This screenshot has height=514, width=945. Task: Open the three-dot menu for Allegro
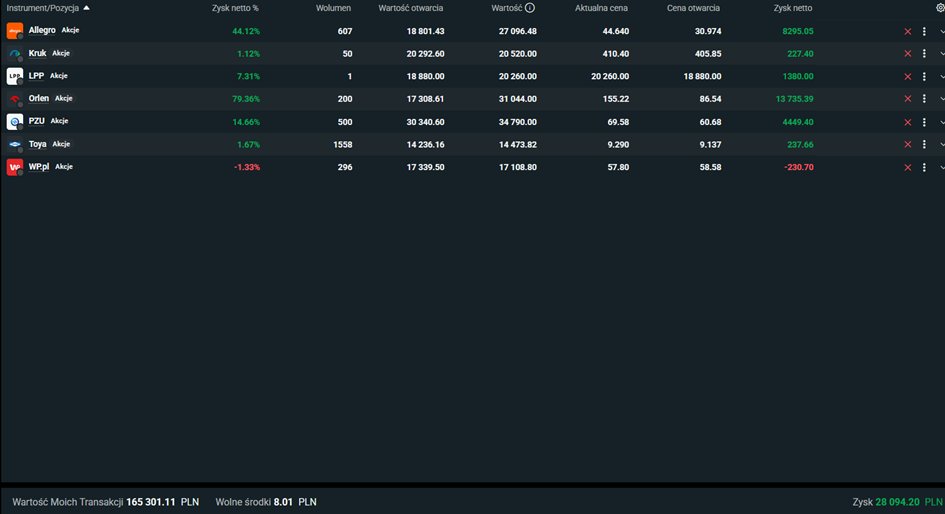click(924, 31)
